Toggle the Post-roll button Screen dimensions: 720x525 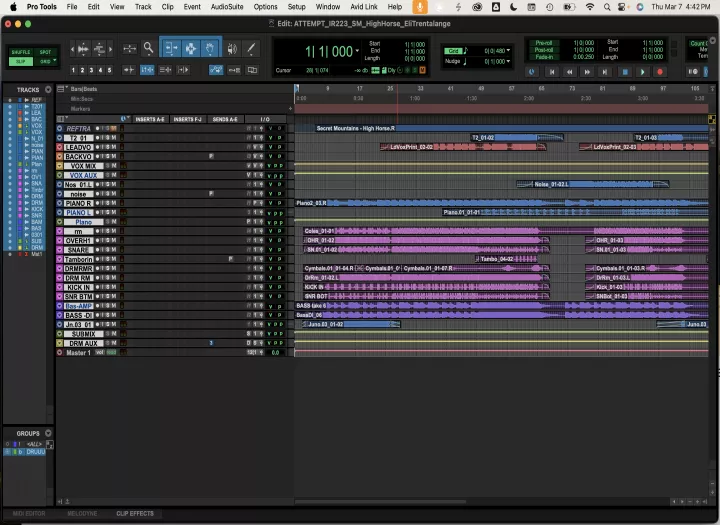(543, 50)
